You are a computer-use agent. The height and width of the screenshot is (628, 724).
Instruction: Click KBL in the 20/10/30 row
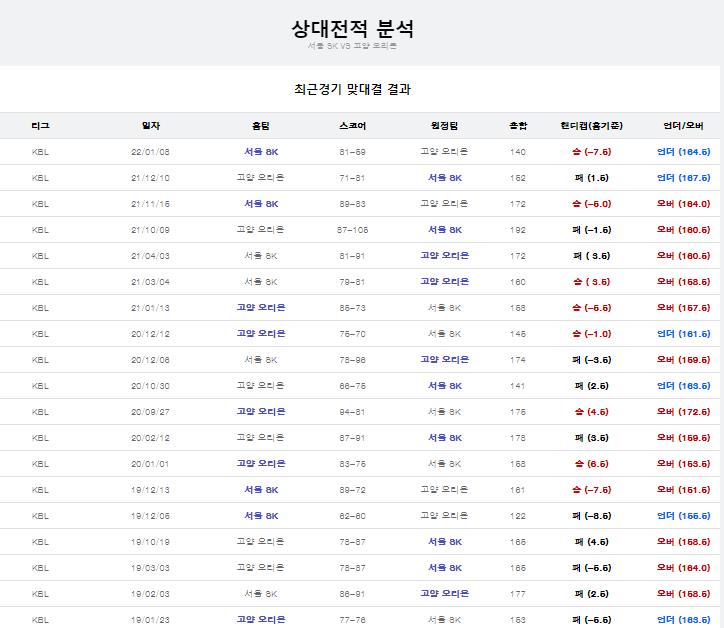(40, 386)
